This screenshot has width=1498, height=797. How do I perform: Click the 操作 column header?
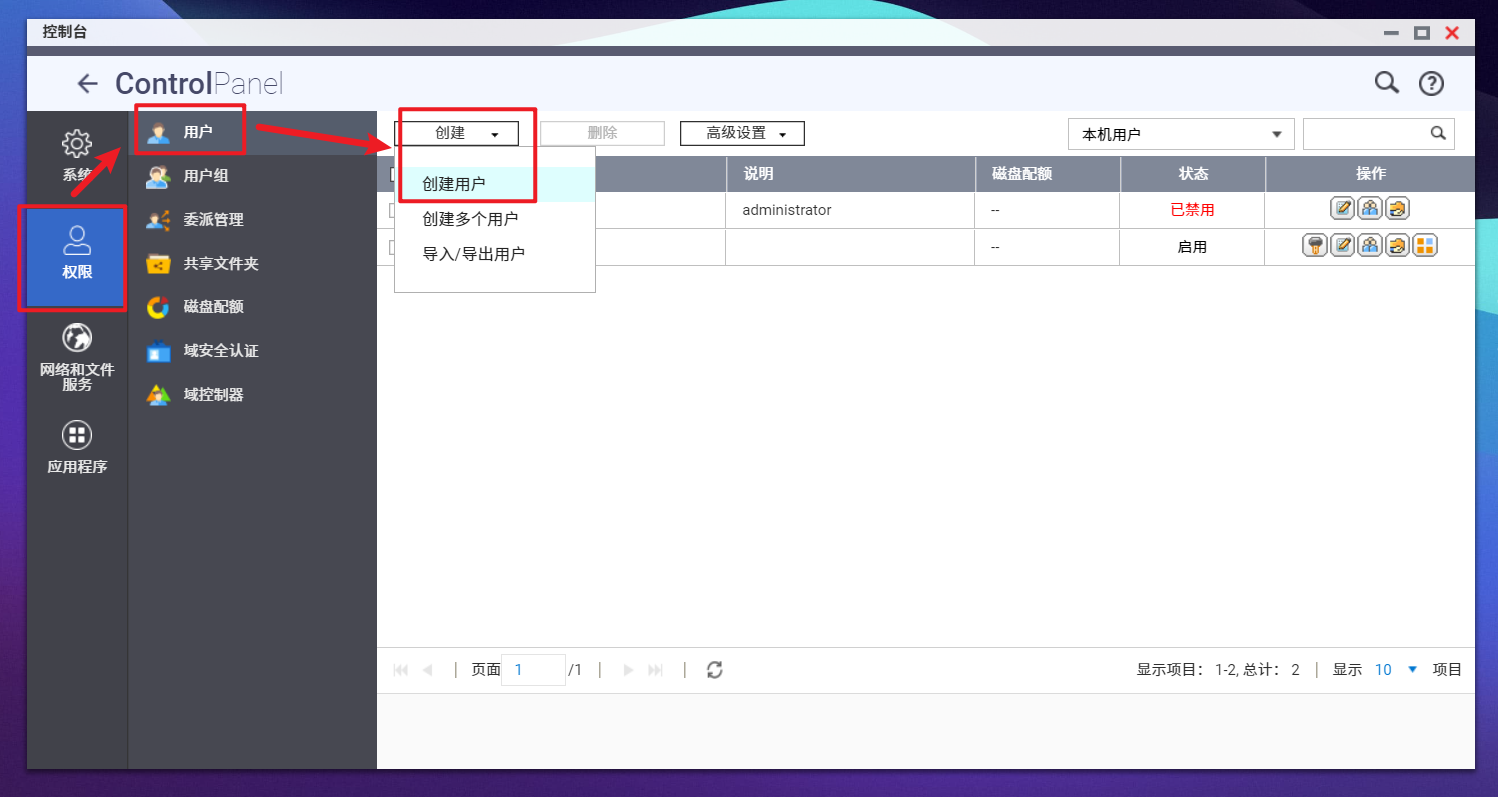[x=1370, y=174]
